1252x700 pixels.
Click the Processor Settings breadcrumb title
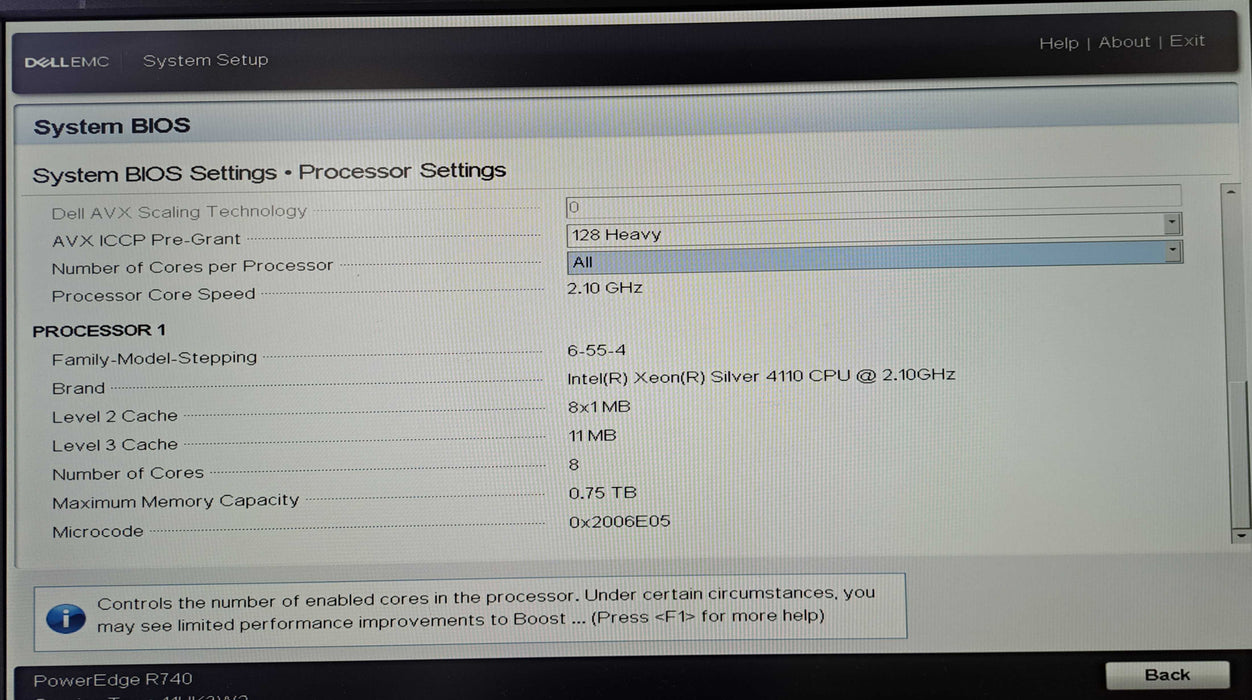(x=402, y=172)
